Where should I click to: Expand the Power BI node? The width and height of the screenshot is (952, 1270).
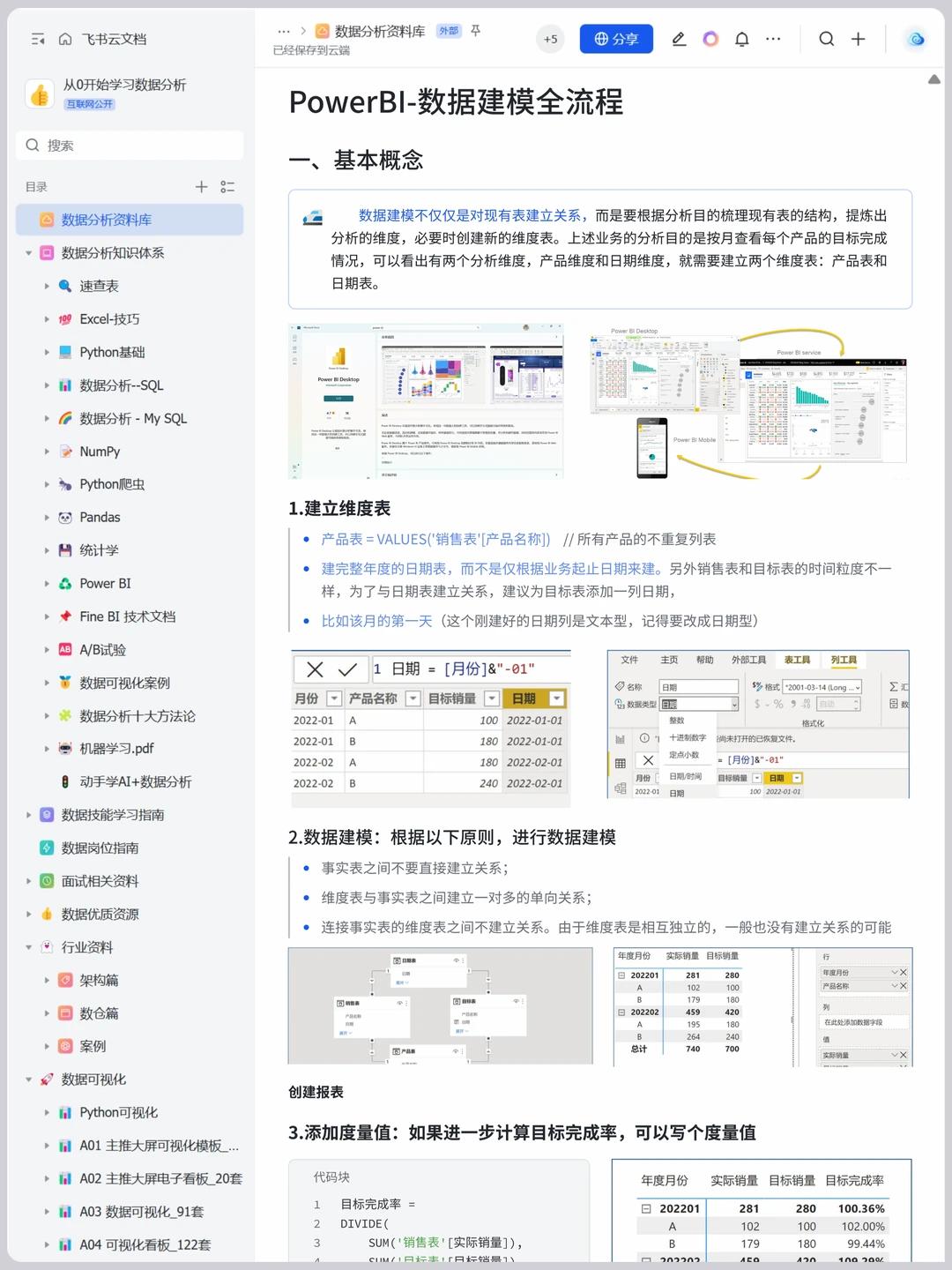coord(48,583)
